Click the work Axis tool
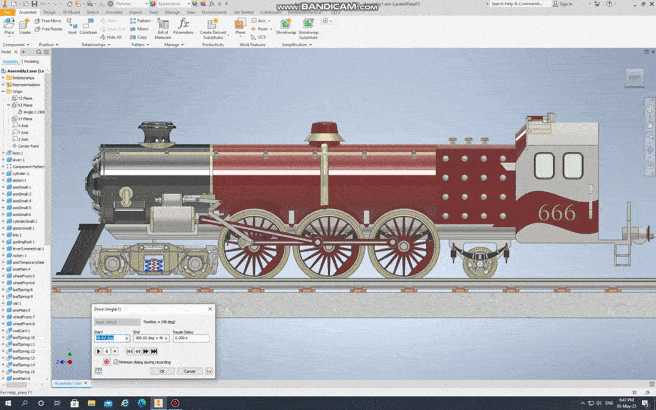The height and width of the screenshot is (410, 656). click(259, 20)
